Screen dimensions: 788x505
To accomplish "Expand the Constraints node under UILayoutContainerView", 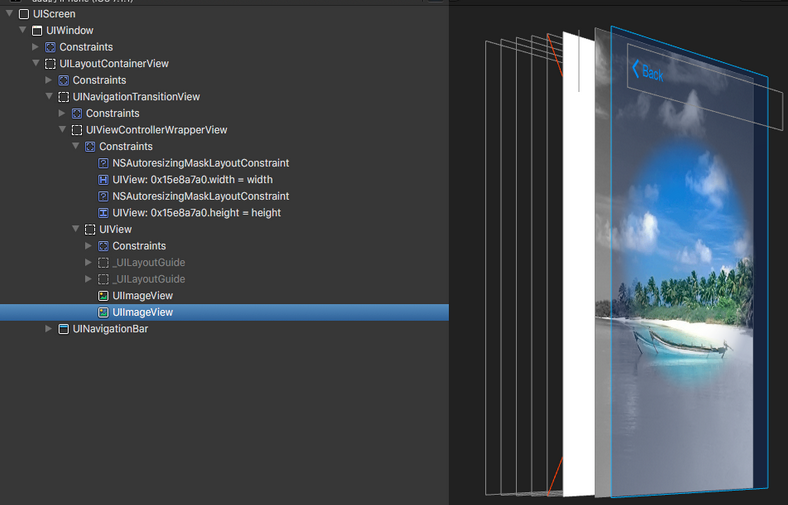I will pyautogui.click(x=49, y=80).
